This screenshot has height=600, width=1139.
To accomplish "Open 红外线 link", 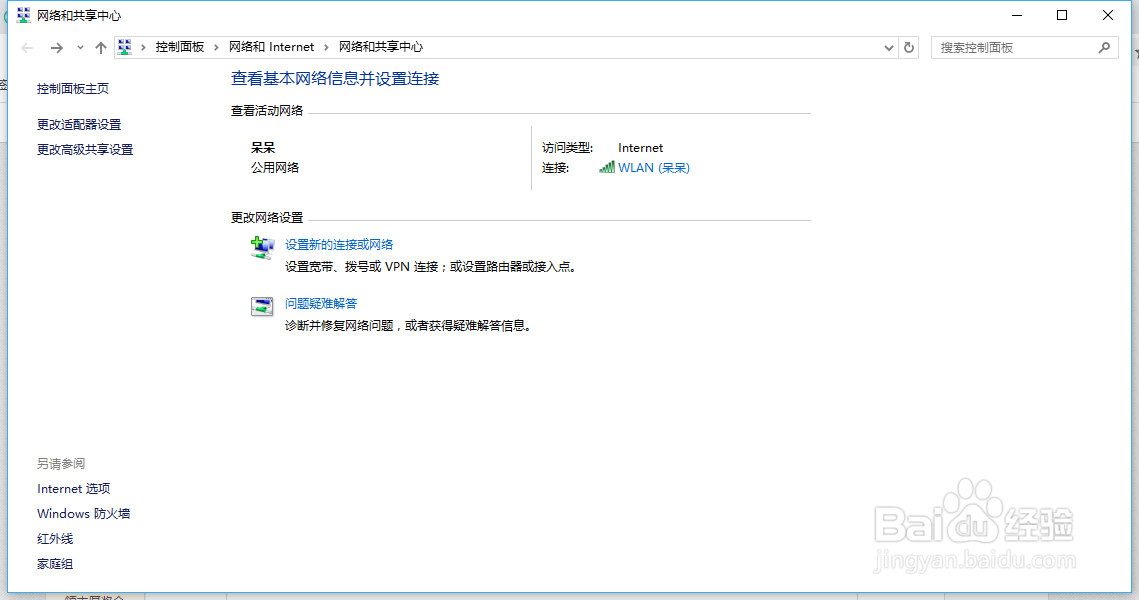I will [55, 539].
